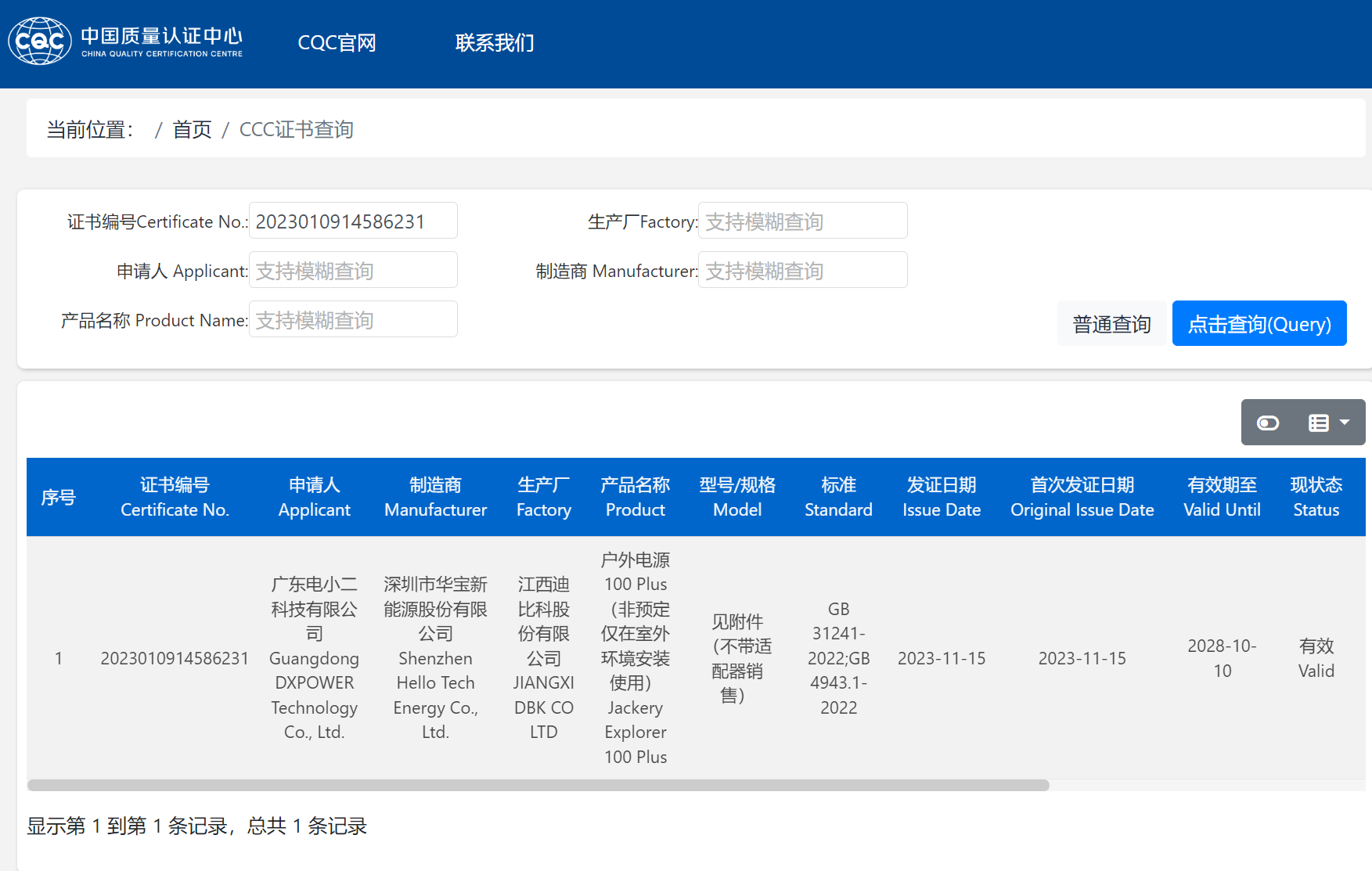Select GB 31241-2022 standard cell

(x=838, y=658)
